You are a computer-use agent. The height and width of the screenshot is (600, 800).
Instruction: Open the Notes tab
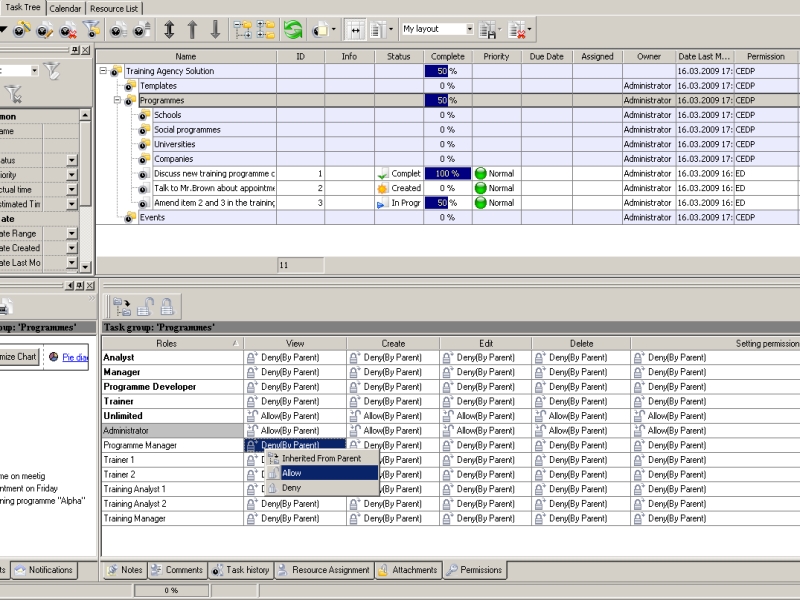click(x=125, y=570)
